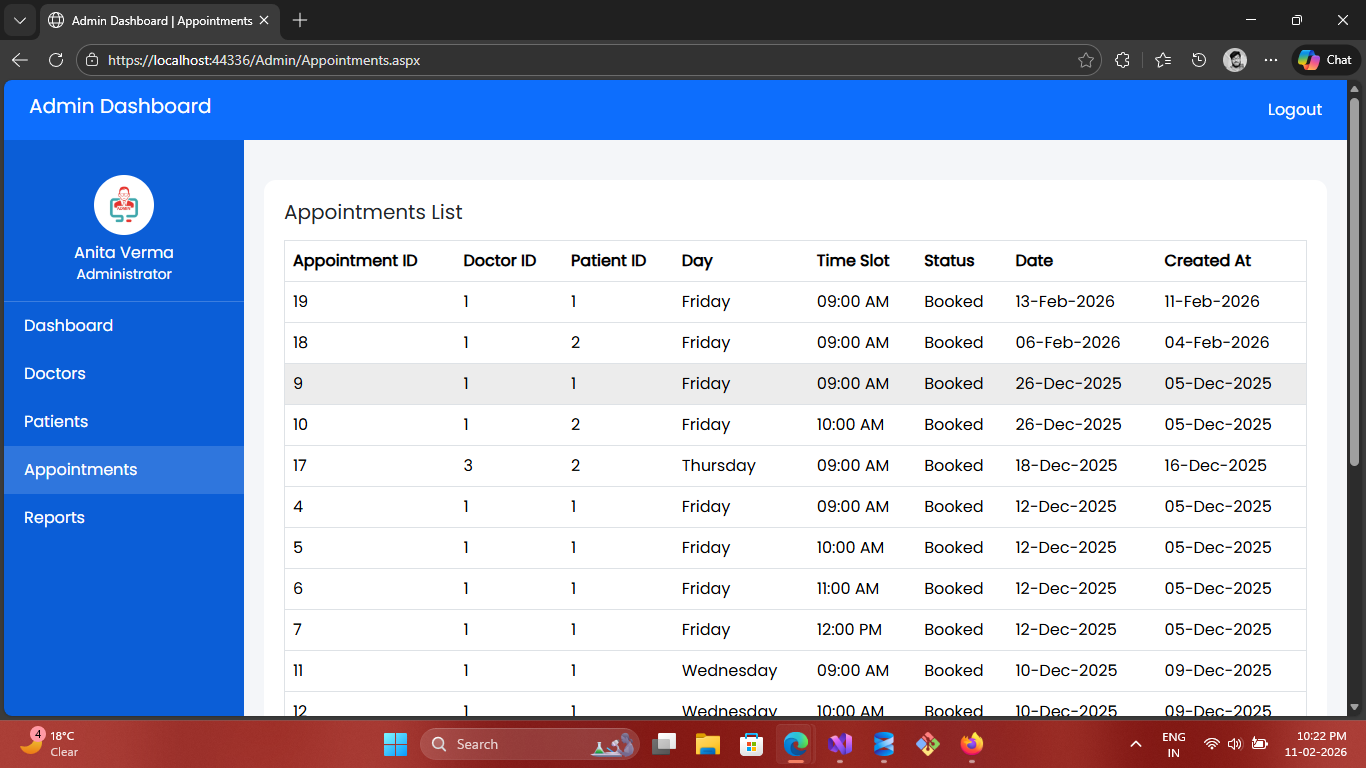The width and height of the screenshot is (1366, 768).
Task: Open a new browser tab
Action: point(300,20)
